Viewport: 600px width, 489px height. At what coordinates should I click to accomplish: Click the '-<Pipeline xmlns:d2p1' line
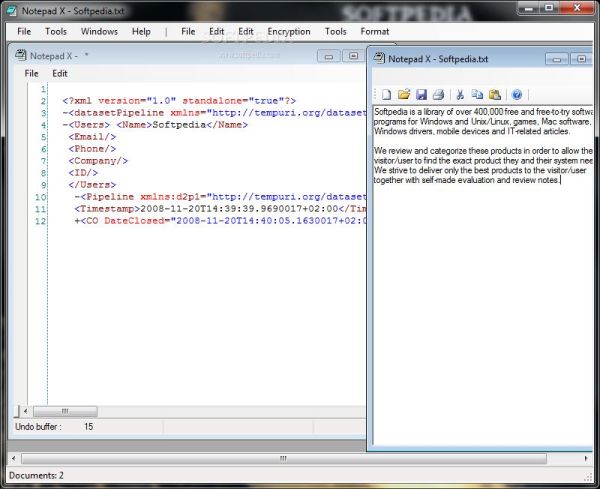(220, 197)
